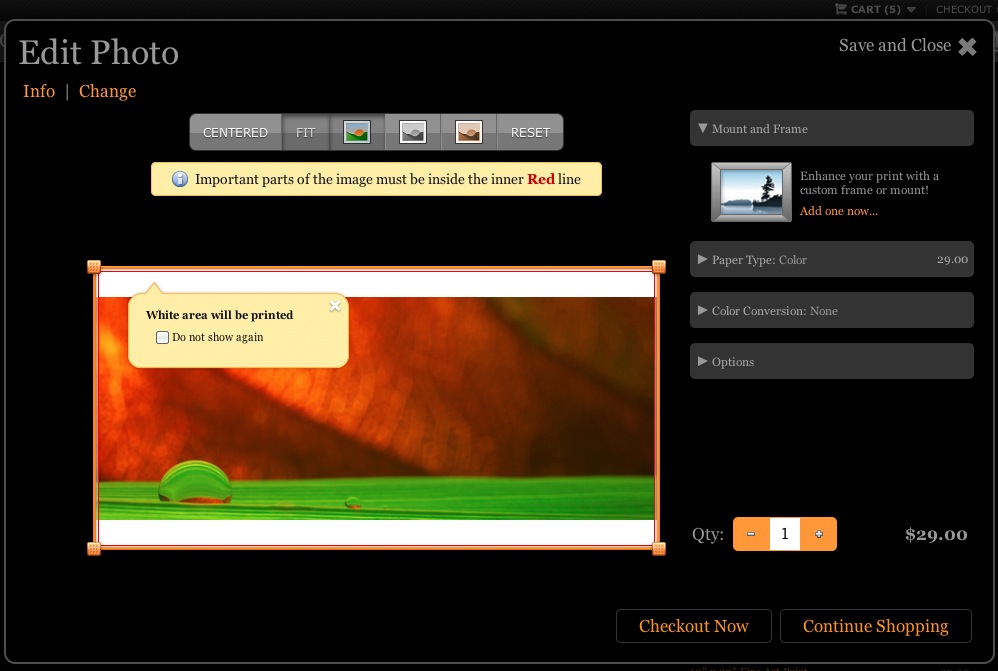998x671 pixels.
Task: Click the bottom-right crop corner handle
Action: click(x=659, y=548)
